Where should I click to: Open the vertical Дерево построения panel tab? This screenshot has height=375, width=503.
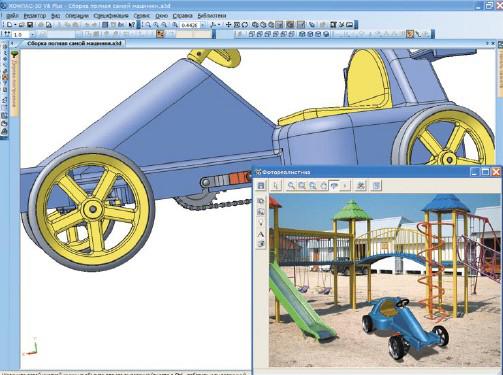tap(14, 83)
